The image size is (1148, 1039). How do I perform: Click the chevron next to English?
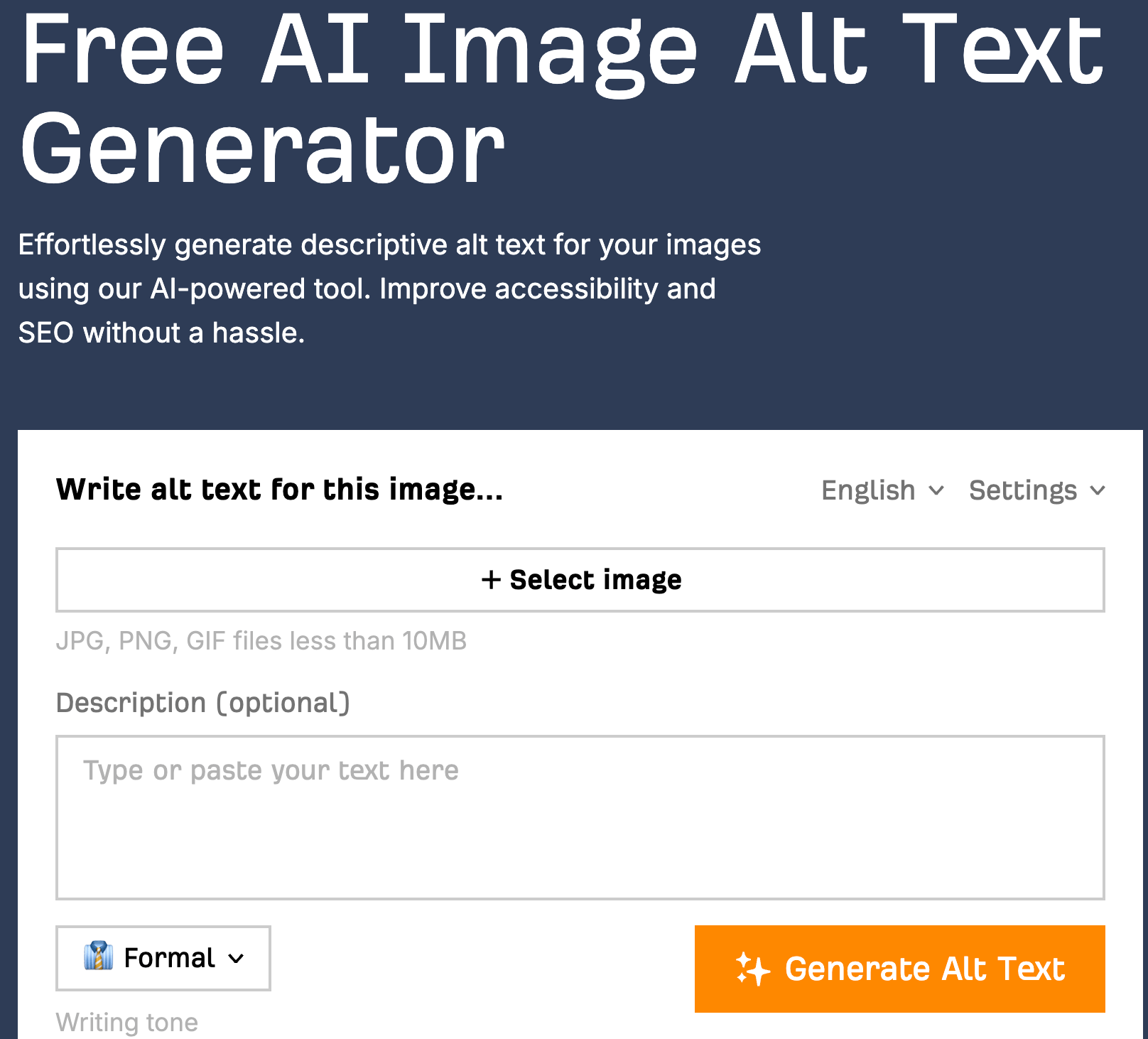(x=936, y=491)
